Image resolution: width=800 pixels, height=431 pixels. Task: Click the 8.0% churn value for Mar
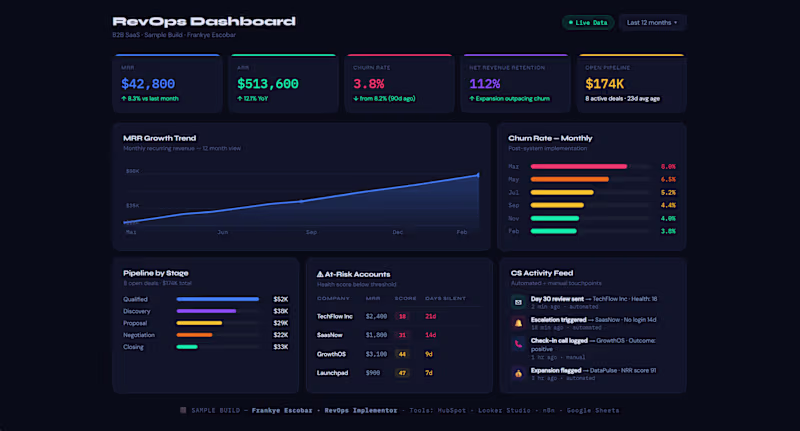tap(668, 166)
